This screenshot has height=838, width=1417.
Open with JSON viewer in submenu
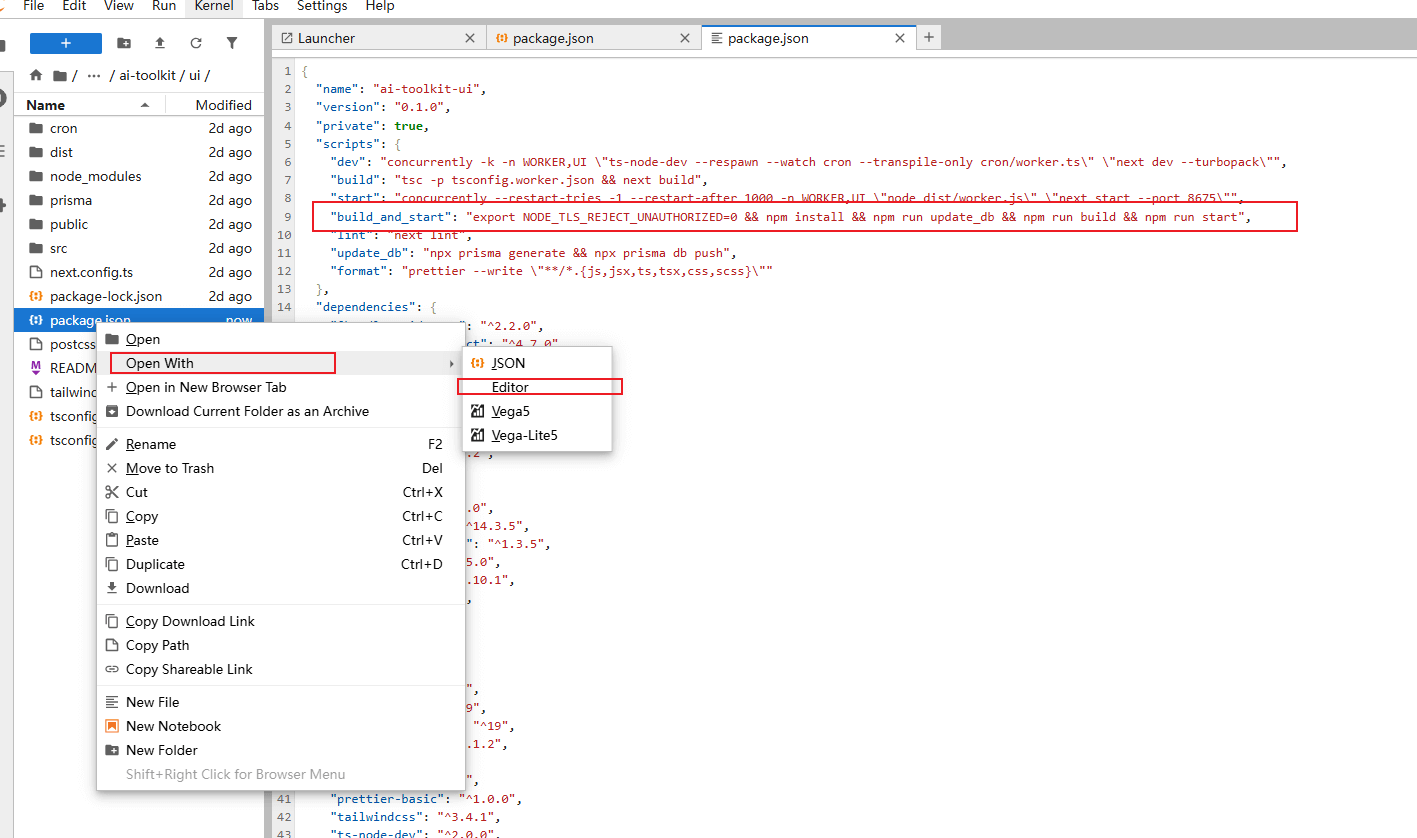(x=537, y=363)
